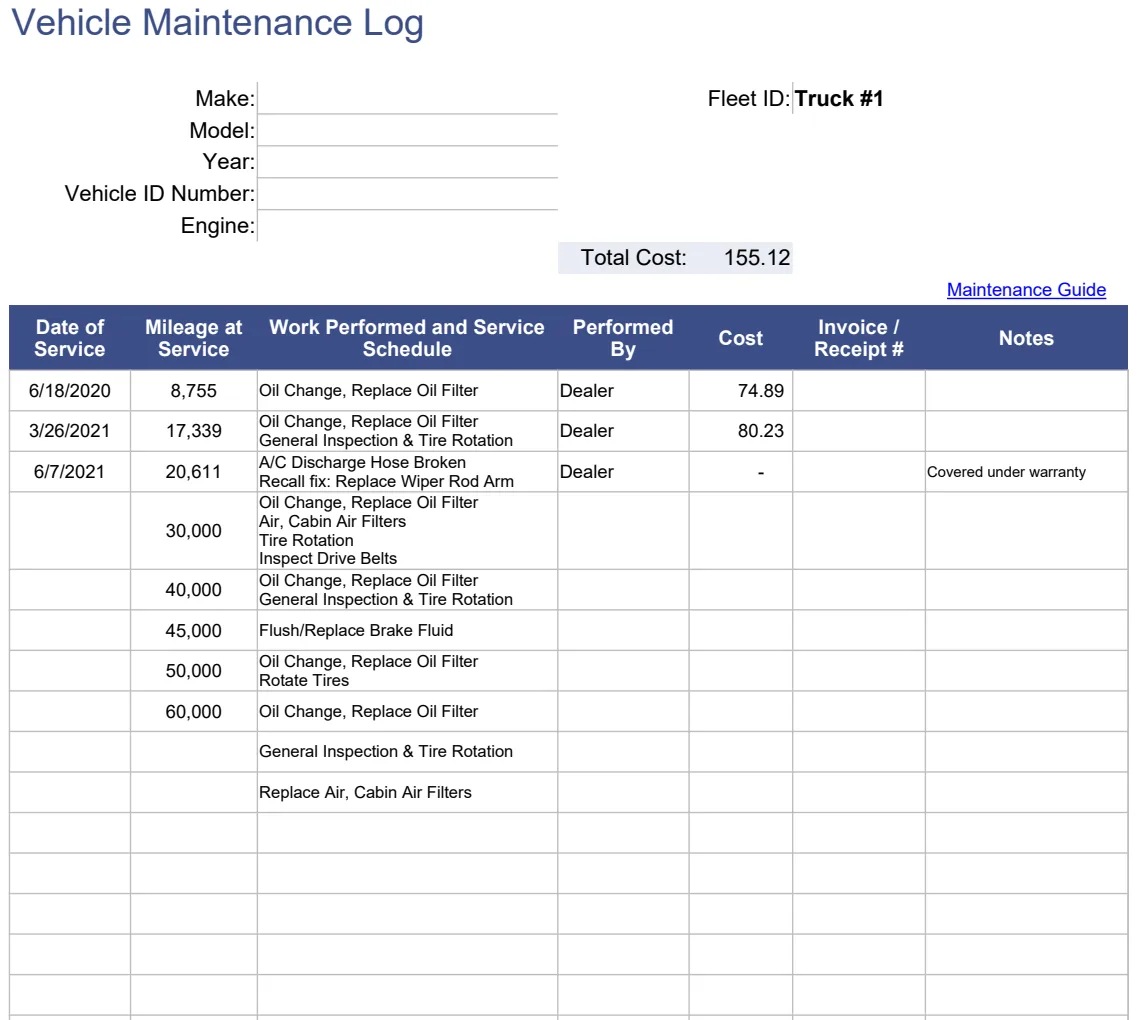Click the date cell 6/18/2020
The image size is (1138, 1020).
click(70, 391)
